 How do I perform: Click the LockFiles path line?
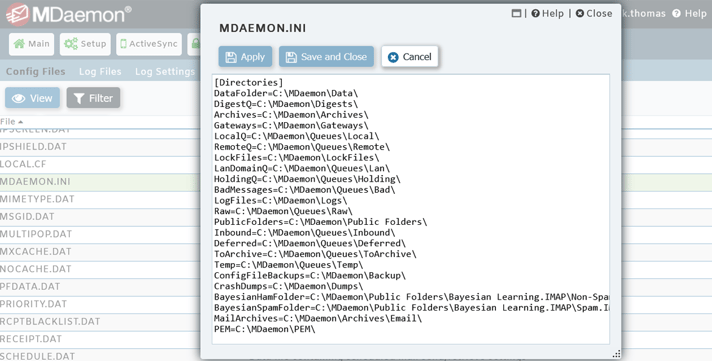pos(297,158)
